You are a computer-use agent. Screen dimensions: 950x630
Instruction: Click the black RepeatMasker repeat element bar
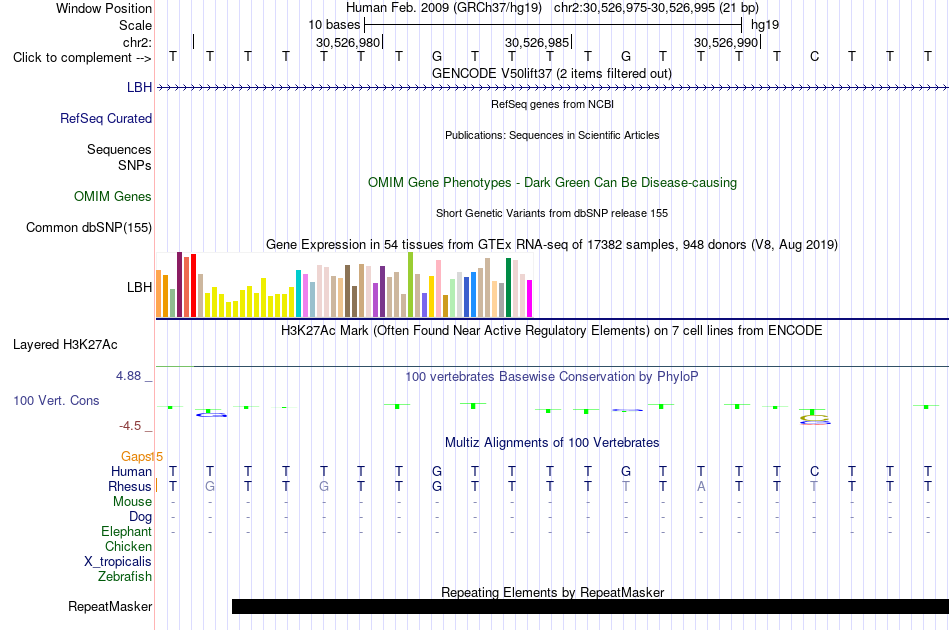pyautogui.click(x=590, y=606)
